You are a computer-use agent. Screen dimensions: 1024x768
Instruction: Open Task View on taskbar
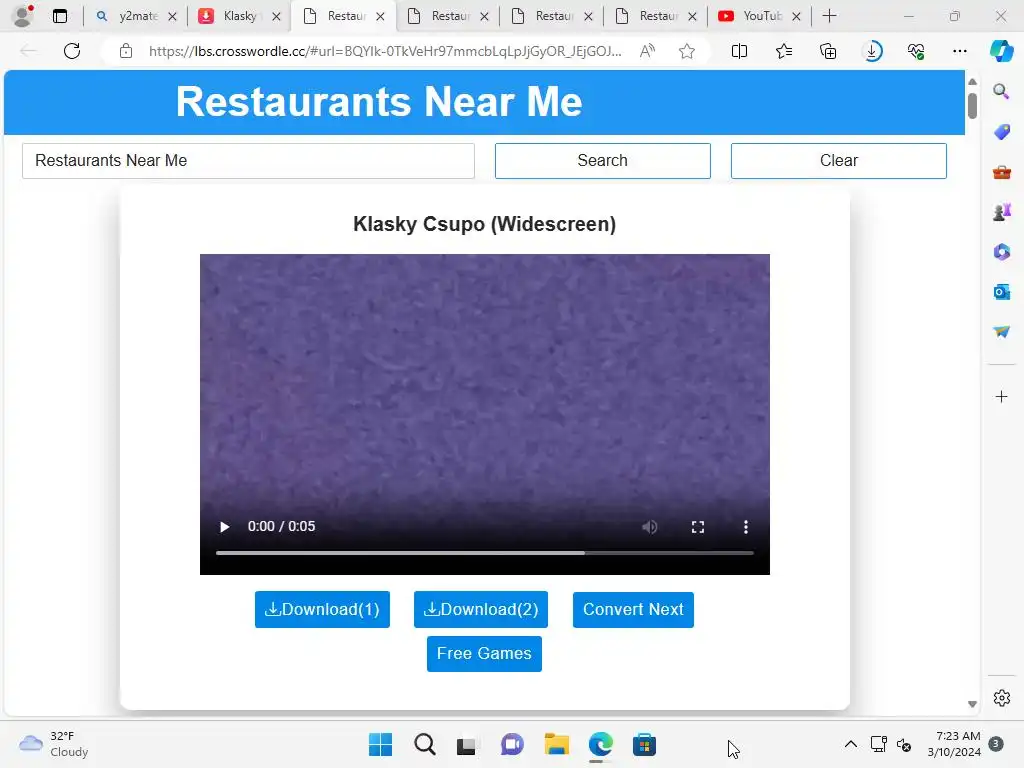[466, 744]
